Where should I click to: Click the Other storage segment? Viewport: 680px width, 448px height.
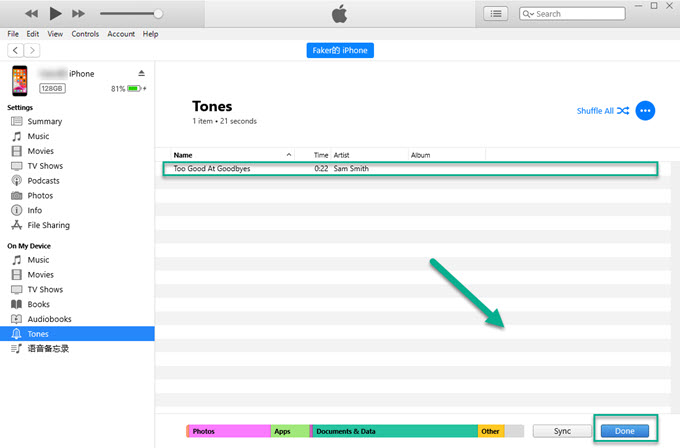point(491,431)
